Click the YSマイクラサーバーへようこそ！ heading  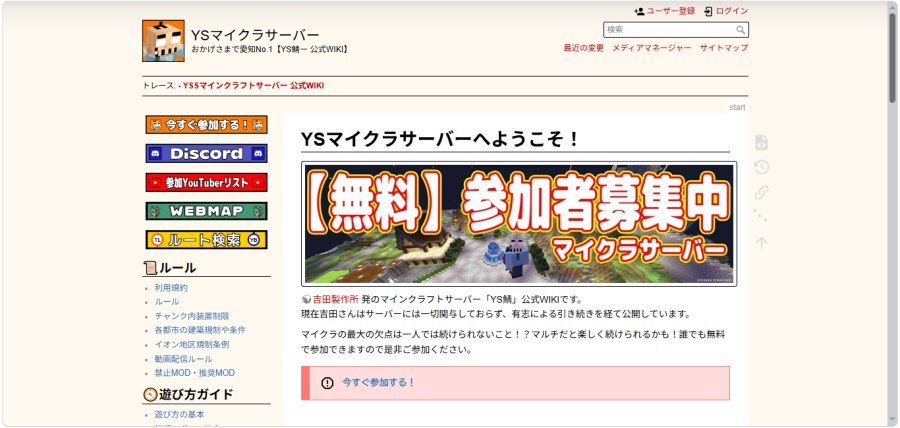pos(441,139)
